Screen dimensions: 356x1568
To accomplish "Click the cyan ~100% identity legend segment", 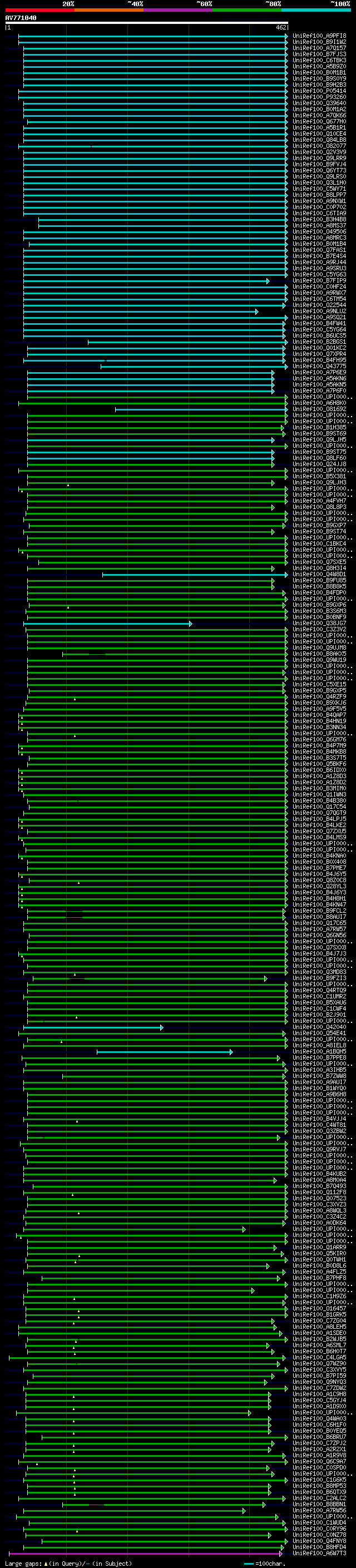I will click(316, 10).
